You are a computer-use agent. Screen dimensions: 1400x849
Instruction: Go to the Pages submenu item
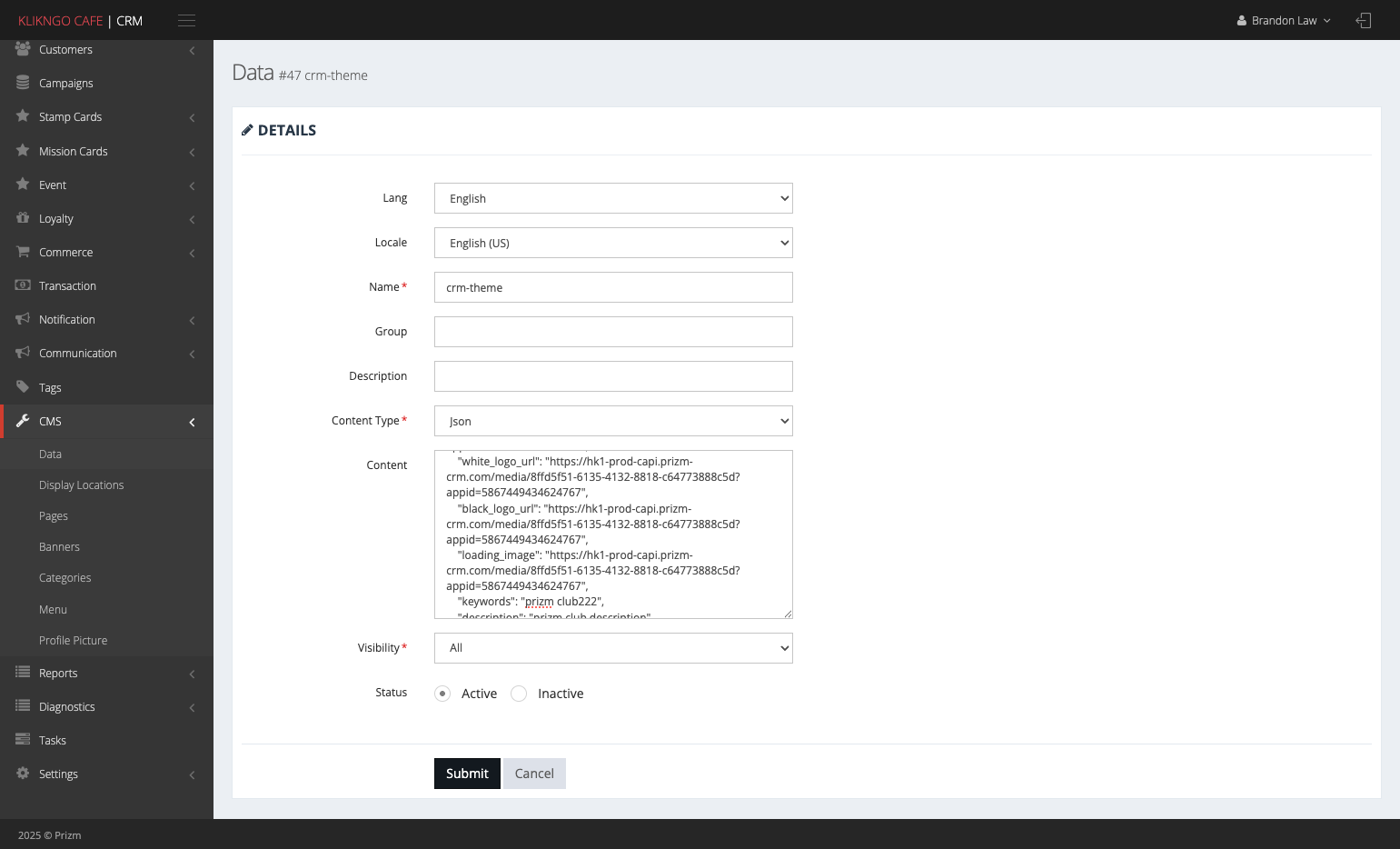(54, 516)
